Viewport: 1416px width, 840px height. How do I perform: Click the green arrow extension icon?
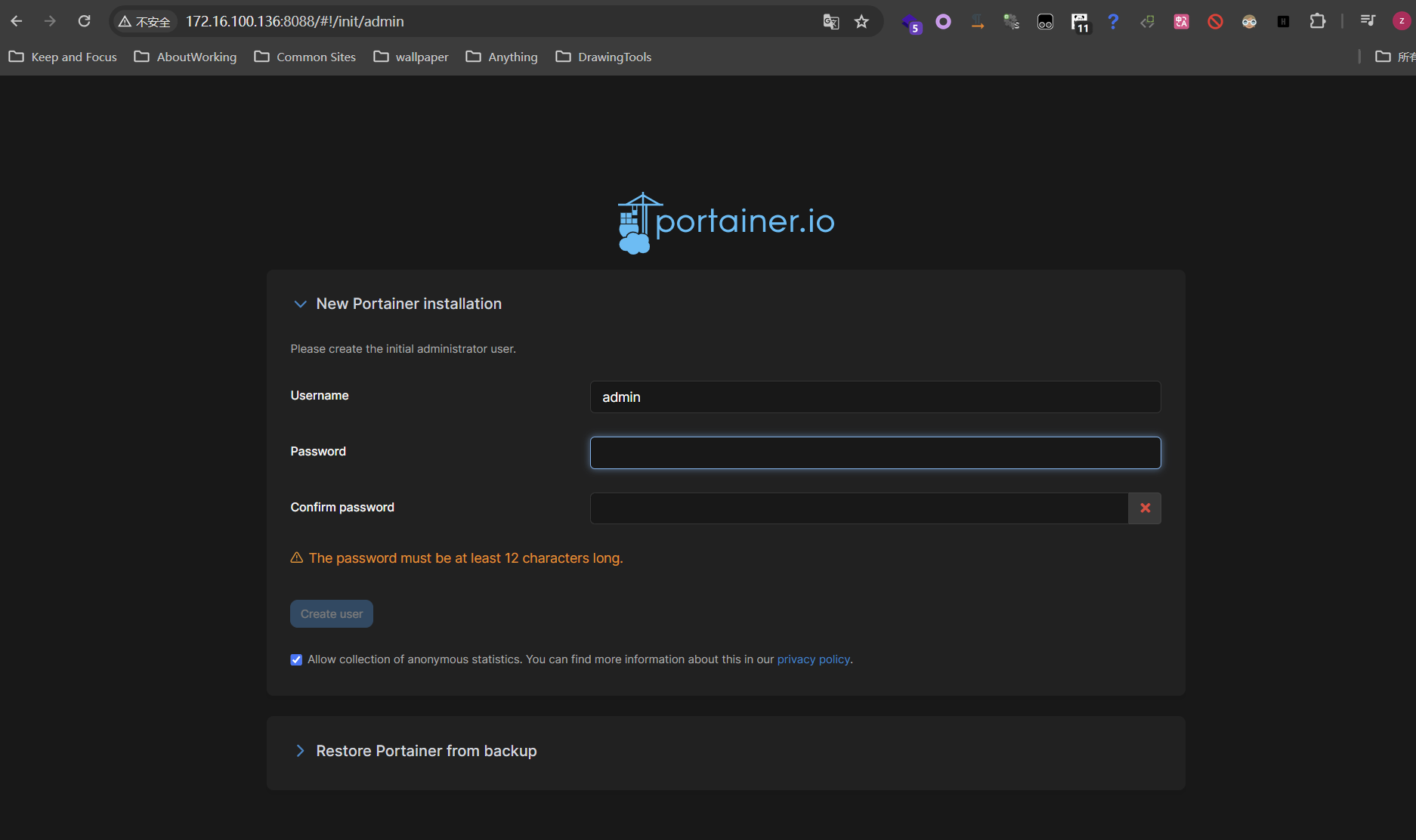1147,22
